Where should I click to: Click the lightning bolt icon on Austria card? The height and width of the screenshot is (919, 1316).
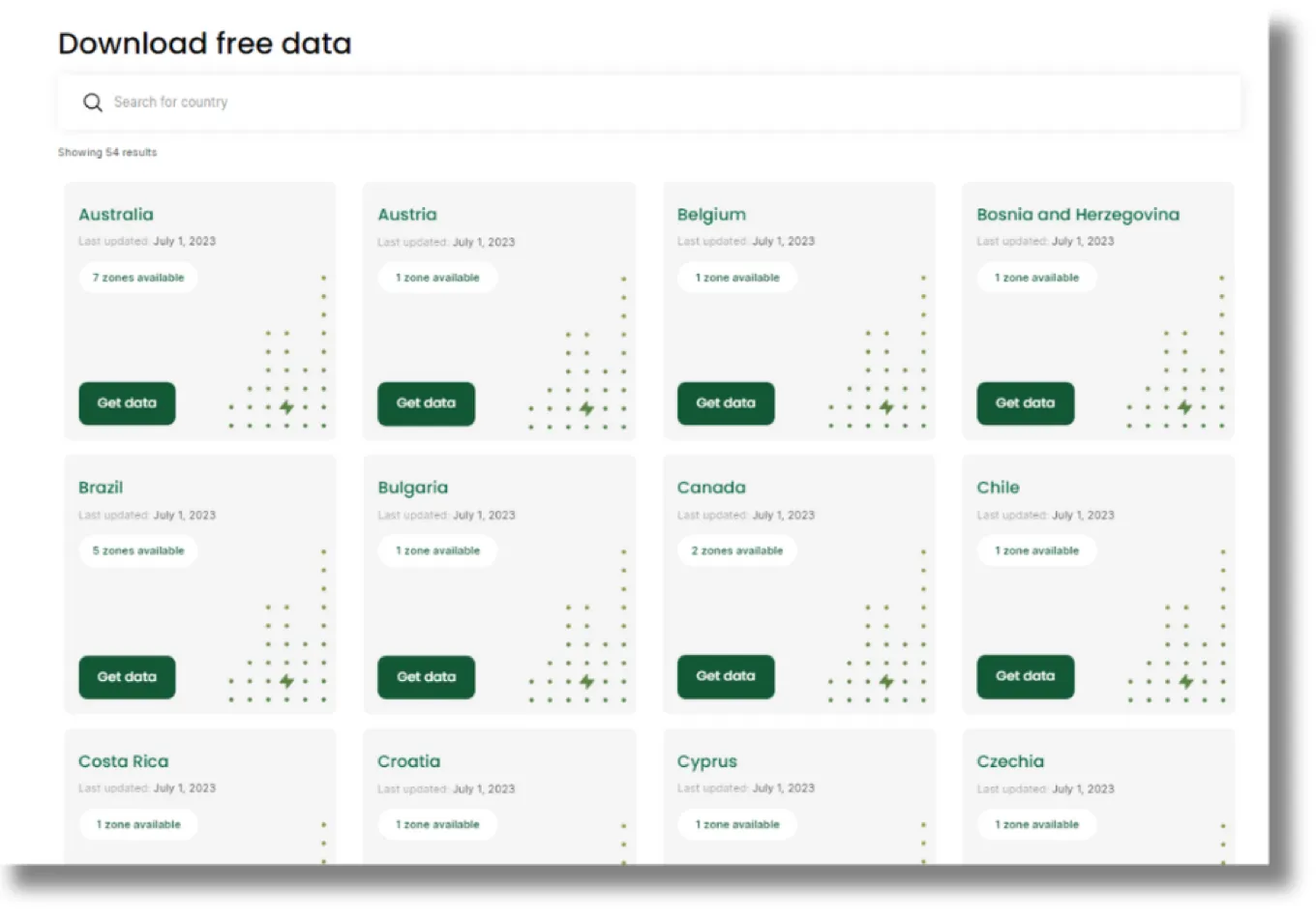click(x=586, y=407)
